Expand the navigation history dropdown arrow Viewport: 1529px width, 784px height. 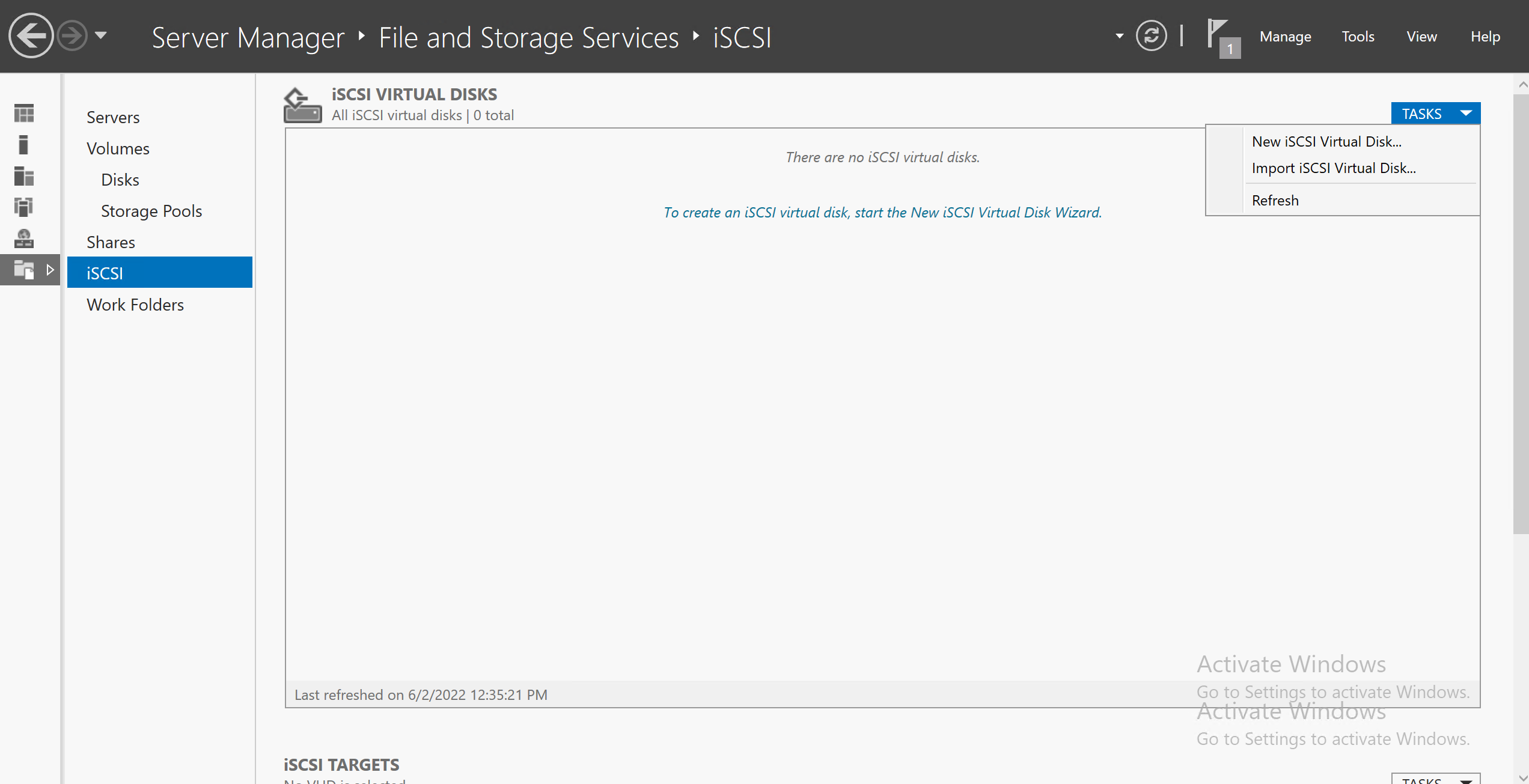click(101, 35)
